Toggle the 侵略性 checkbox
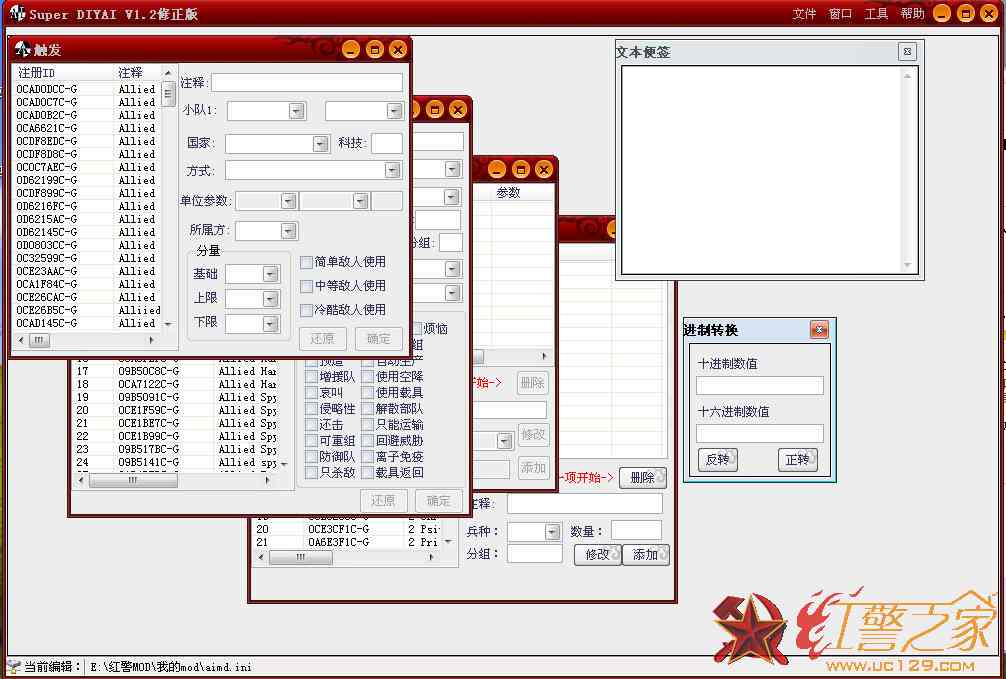This screenshot has height=679, width=1006. [x=311, y=409]
